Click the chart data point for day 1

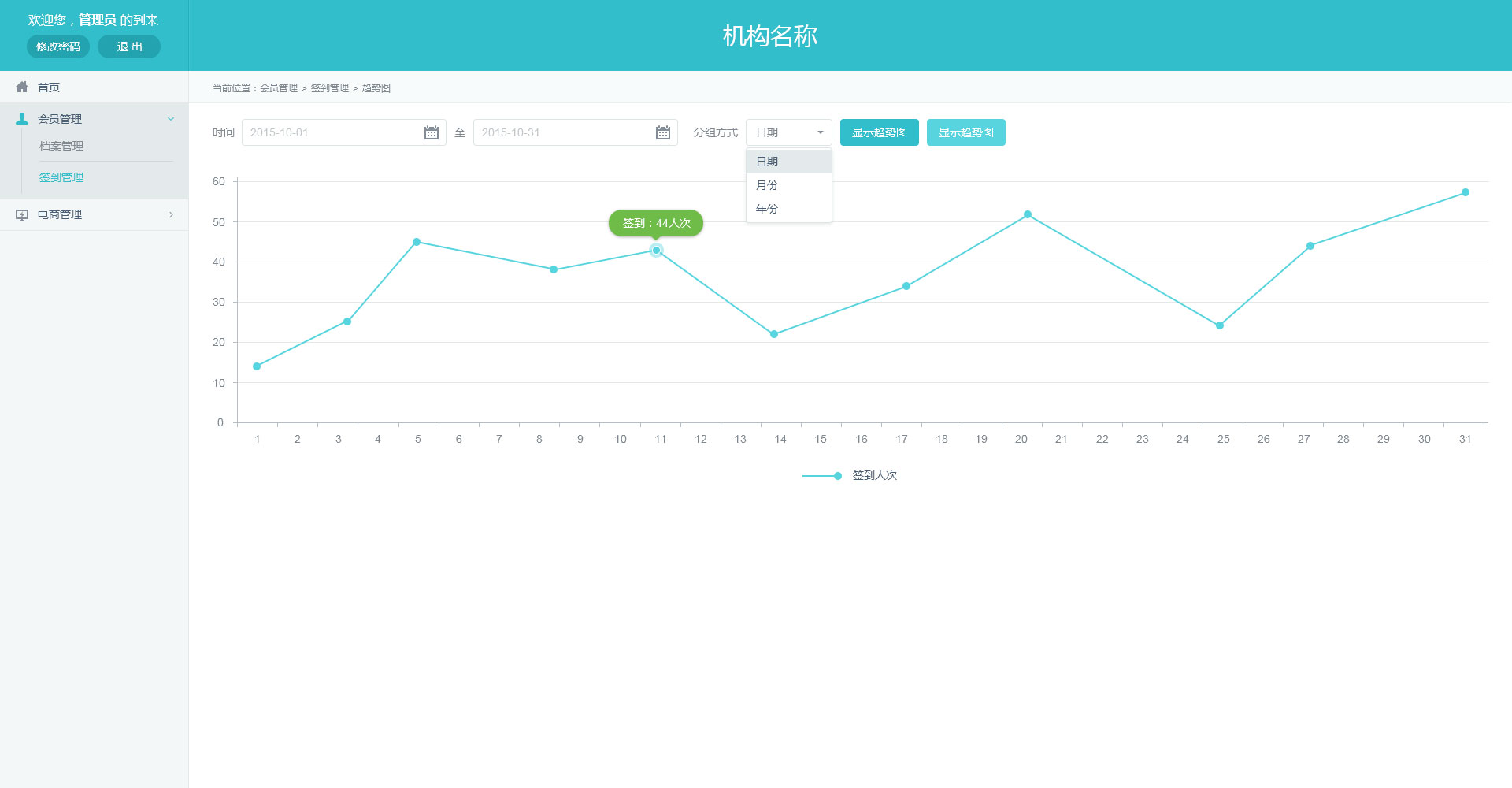(x=257, y=366)
